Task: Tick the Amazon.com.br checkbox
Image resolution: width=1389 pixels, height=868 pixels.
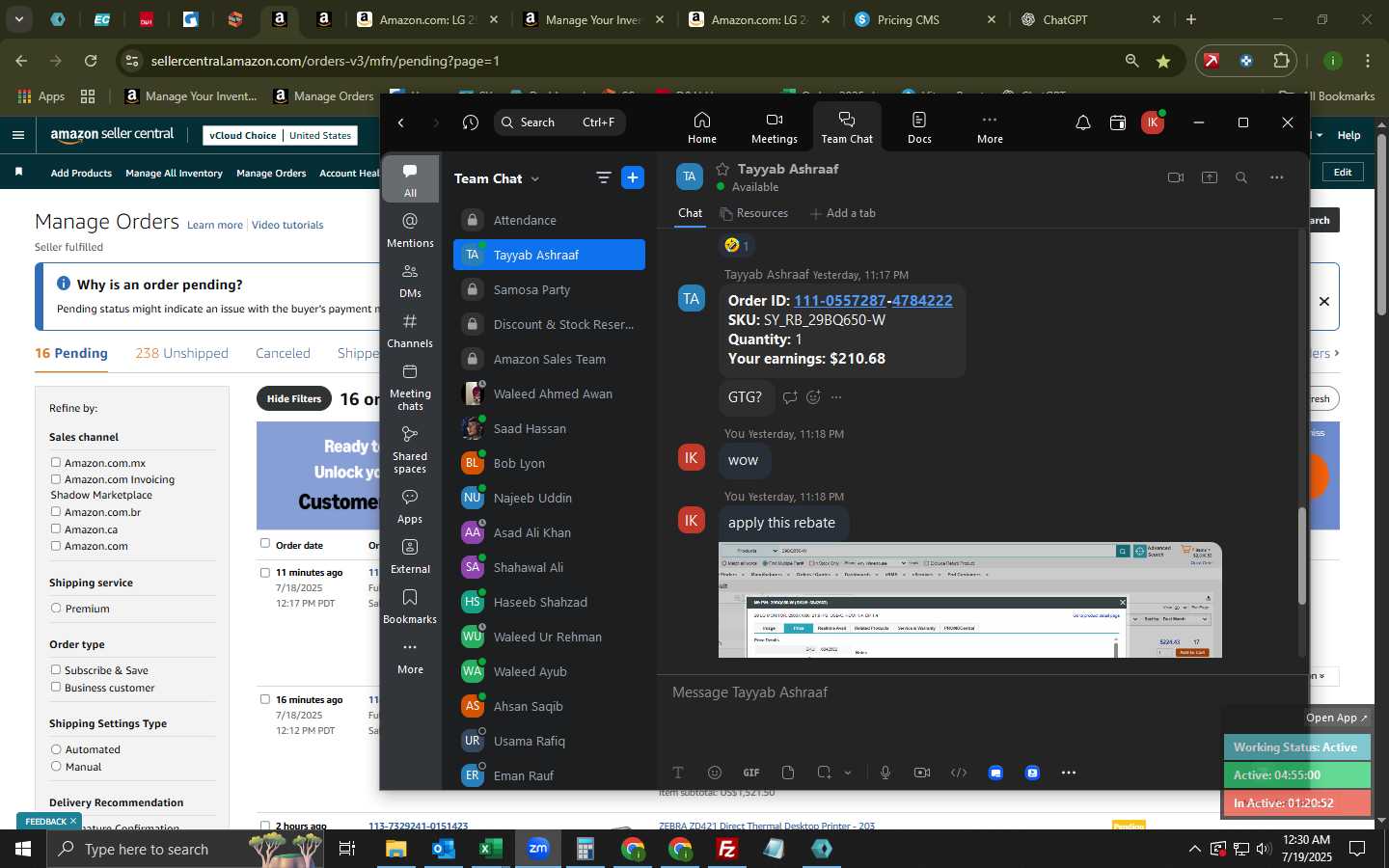Action: coord(56,512)
